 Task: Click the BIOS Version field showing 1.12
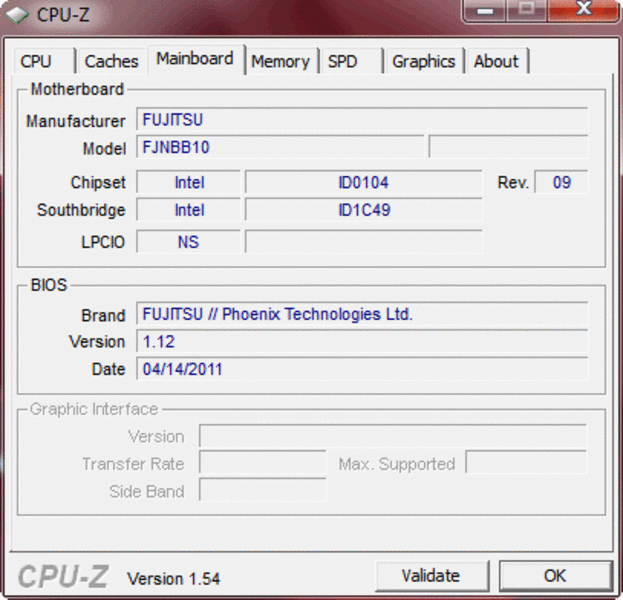click(x=362, y=341)
